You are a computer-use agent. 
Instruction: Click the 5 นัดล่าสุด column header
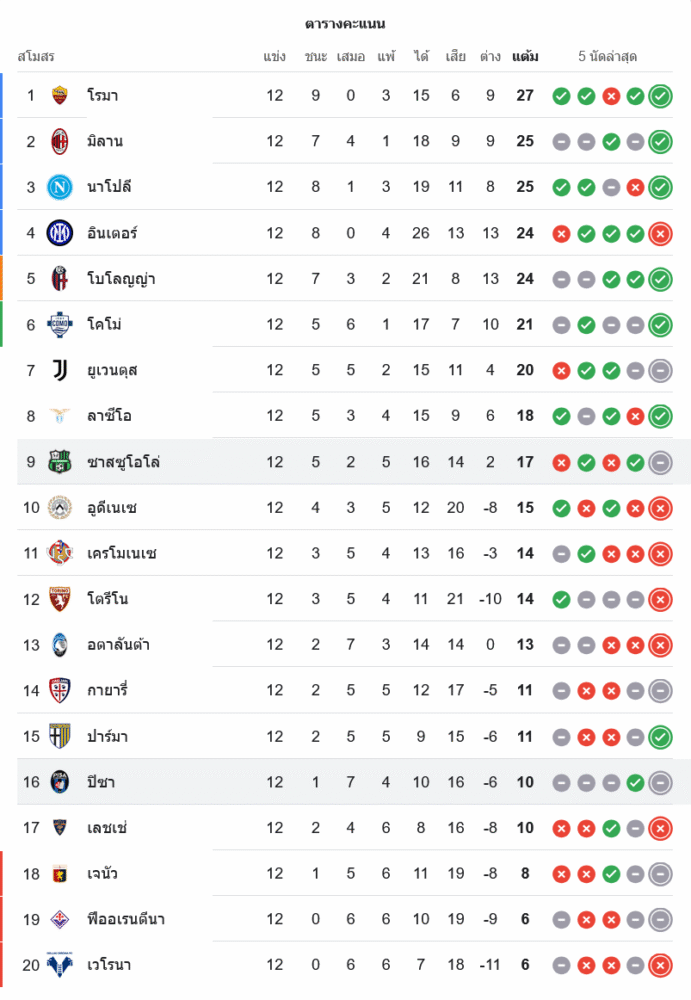[608, 57]
